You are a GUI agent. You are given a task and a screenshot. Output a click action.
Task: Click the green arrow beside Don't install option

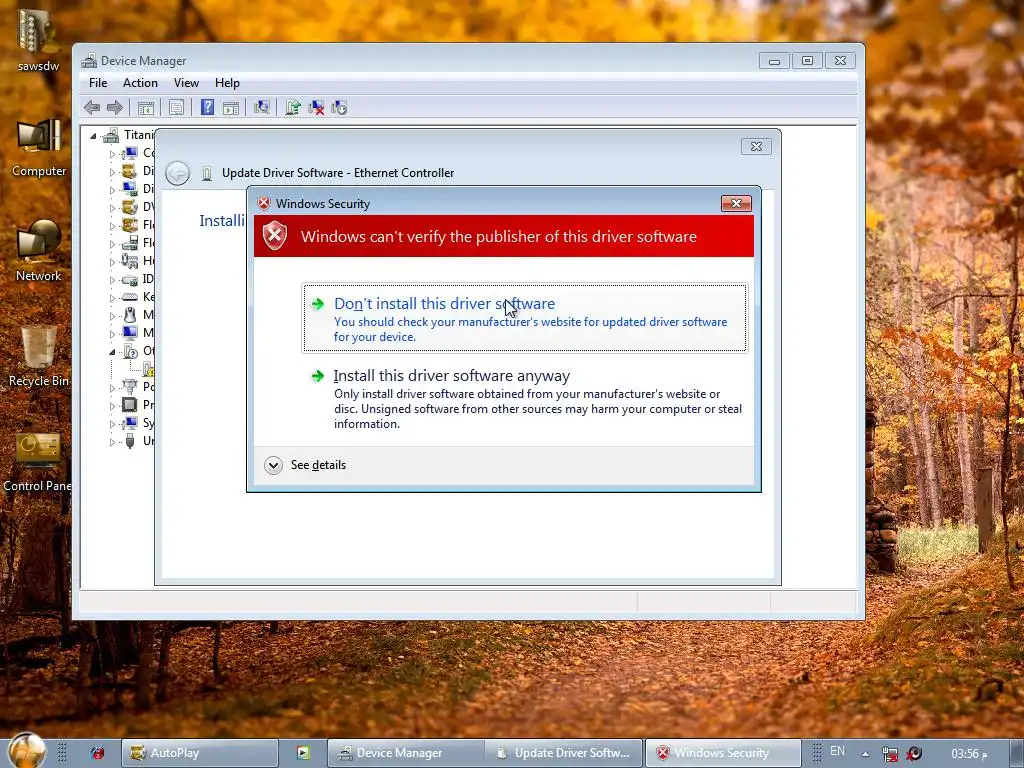click(317, 304)
